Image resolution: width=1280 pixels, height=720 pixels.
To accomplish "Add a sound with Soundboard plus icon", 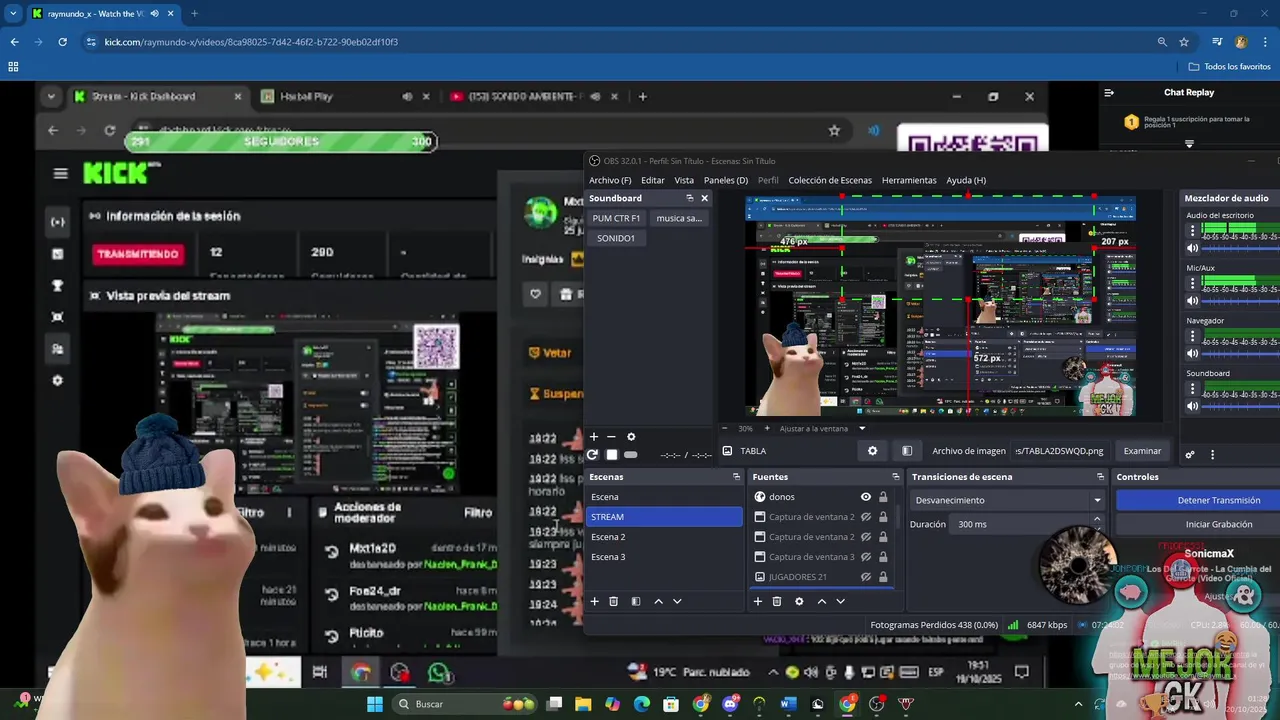I will point(594,437).
